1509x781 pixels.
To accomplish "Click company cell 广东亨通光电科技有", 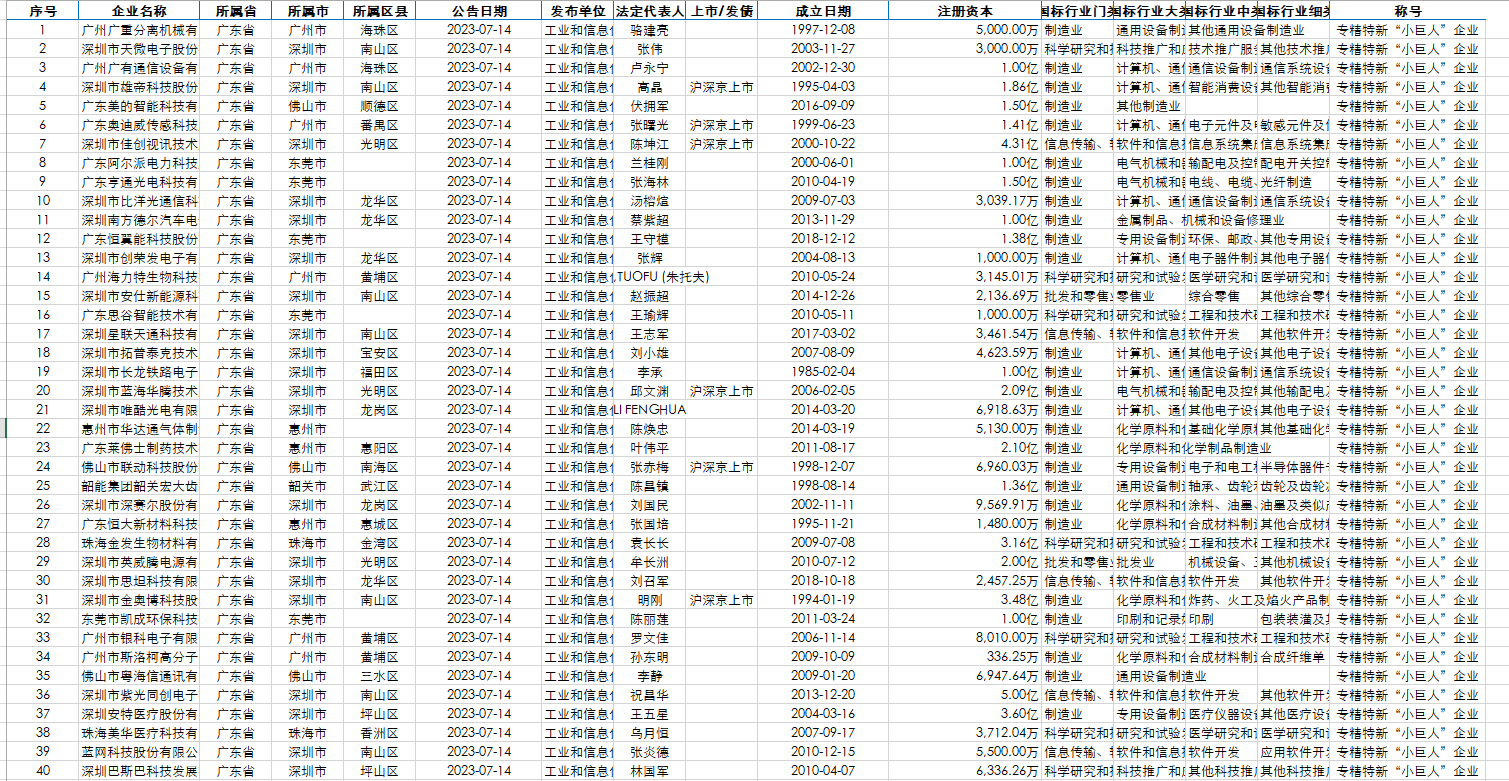I will tap(139, 182).
